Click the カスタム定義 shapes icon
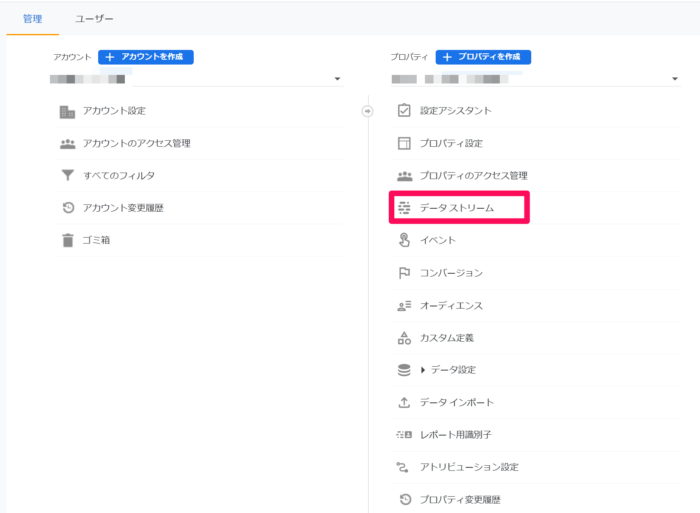Viewport: 700px width, 513px height. tap(404, 338)
